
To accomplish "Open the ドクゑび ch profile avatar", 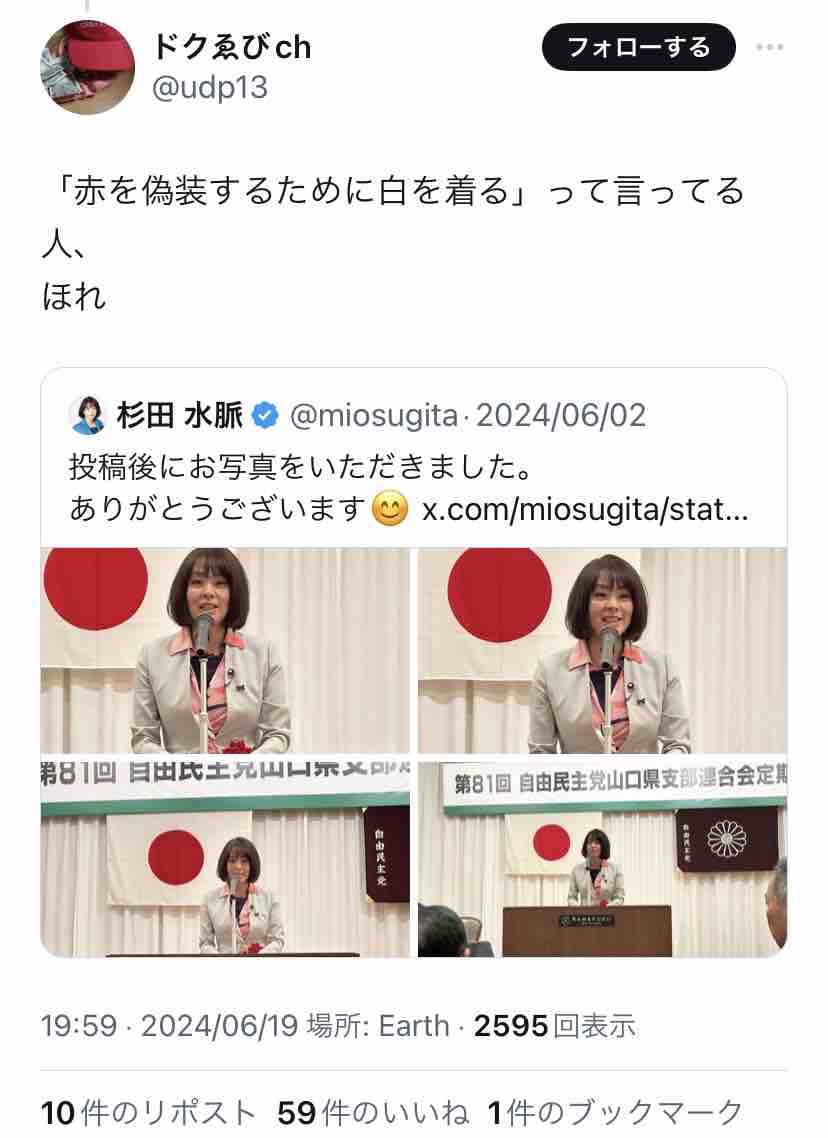I will point(87,67).
